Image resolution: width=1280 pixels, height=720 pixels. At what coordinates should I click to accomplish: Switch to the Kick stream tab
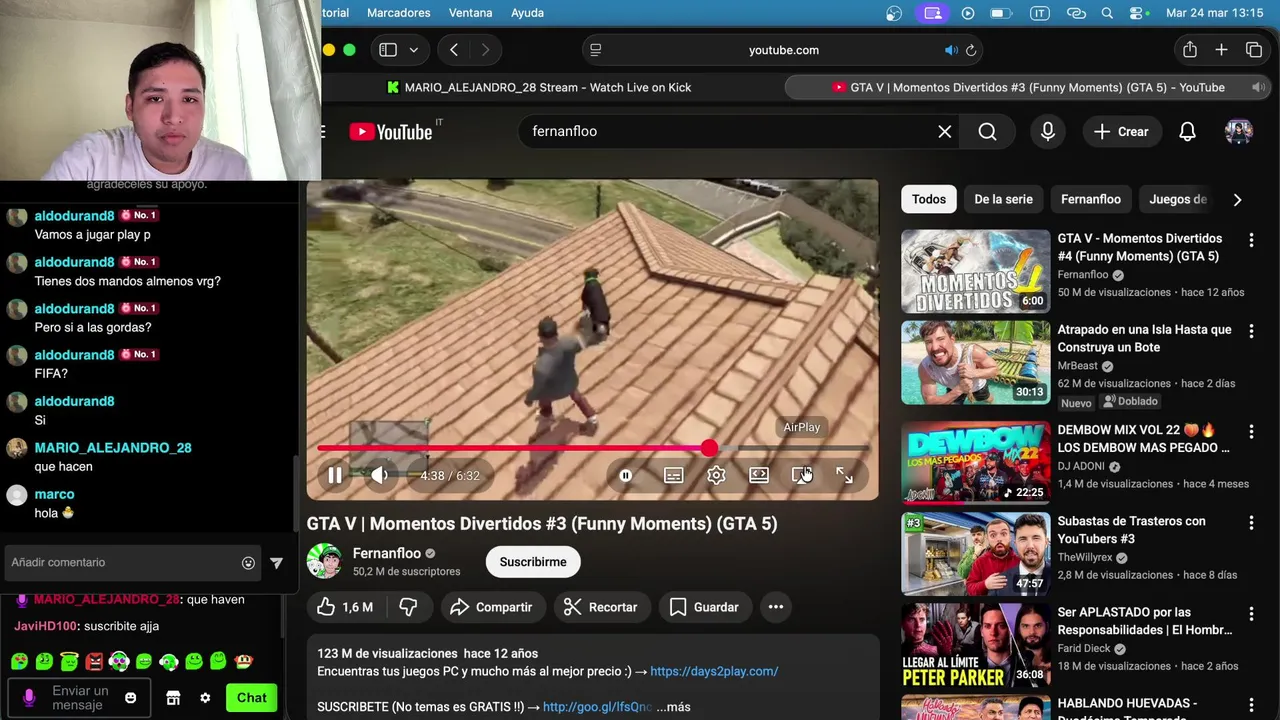[539, 87]
